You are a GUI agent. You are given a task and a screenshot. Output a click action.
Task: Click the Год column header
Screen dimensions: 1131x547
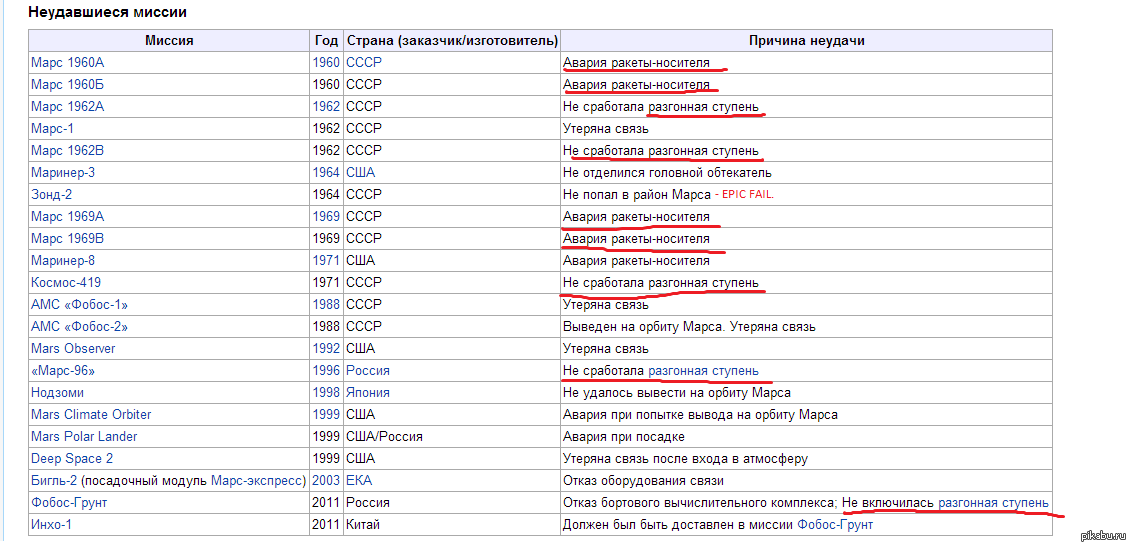tap(326, 40)
